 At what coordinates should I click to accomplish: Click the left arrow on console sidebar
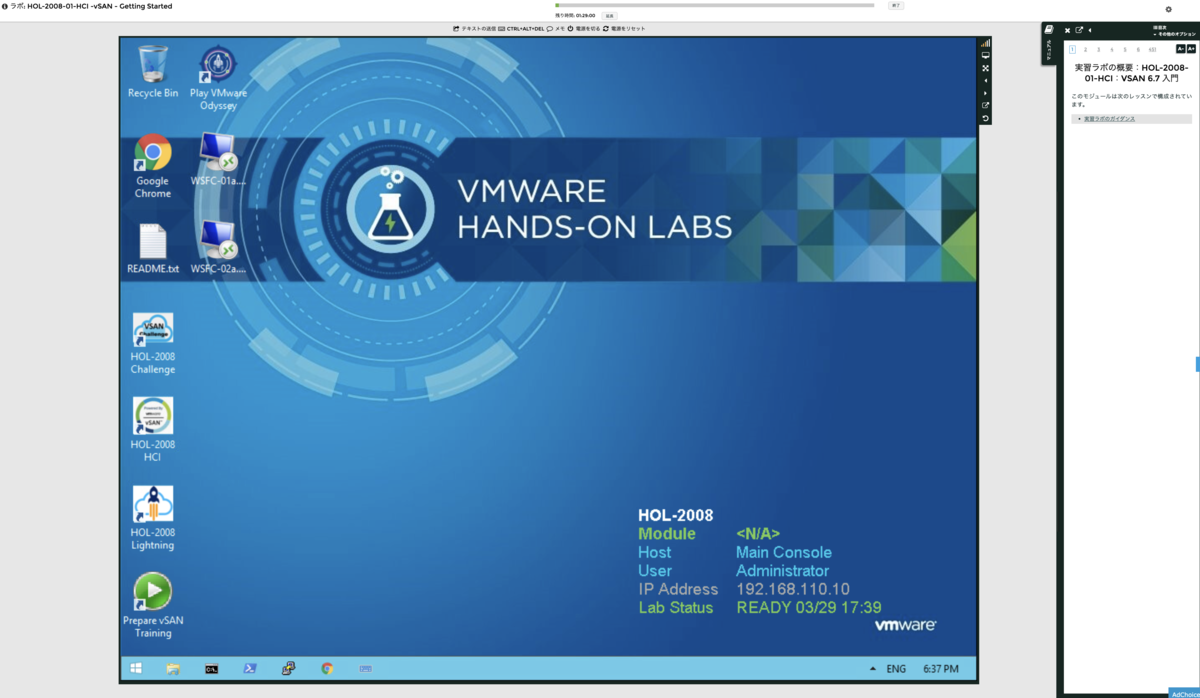[985, 81]
